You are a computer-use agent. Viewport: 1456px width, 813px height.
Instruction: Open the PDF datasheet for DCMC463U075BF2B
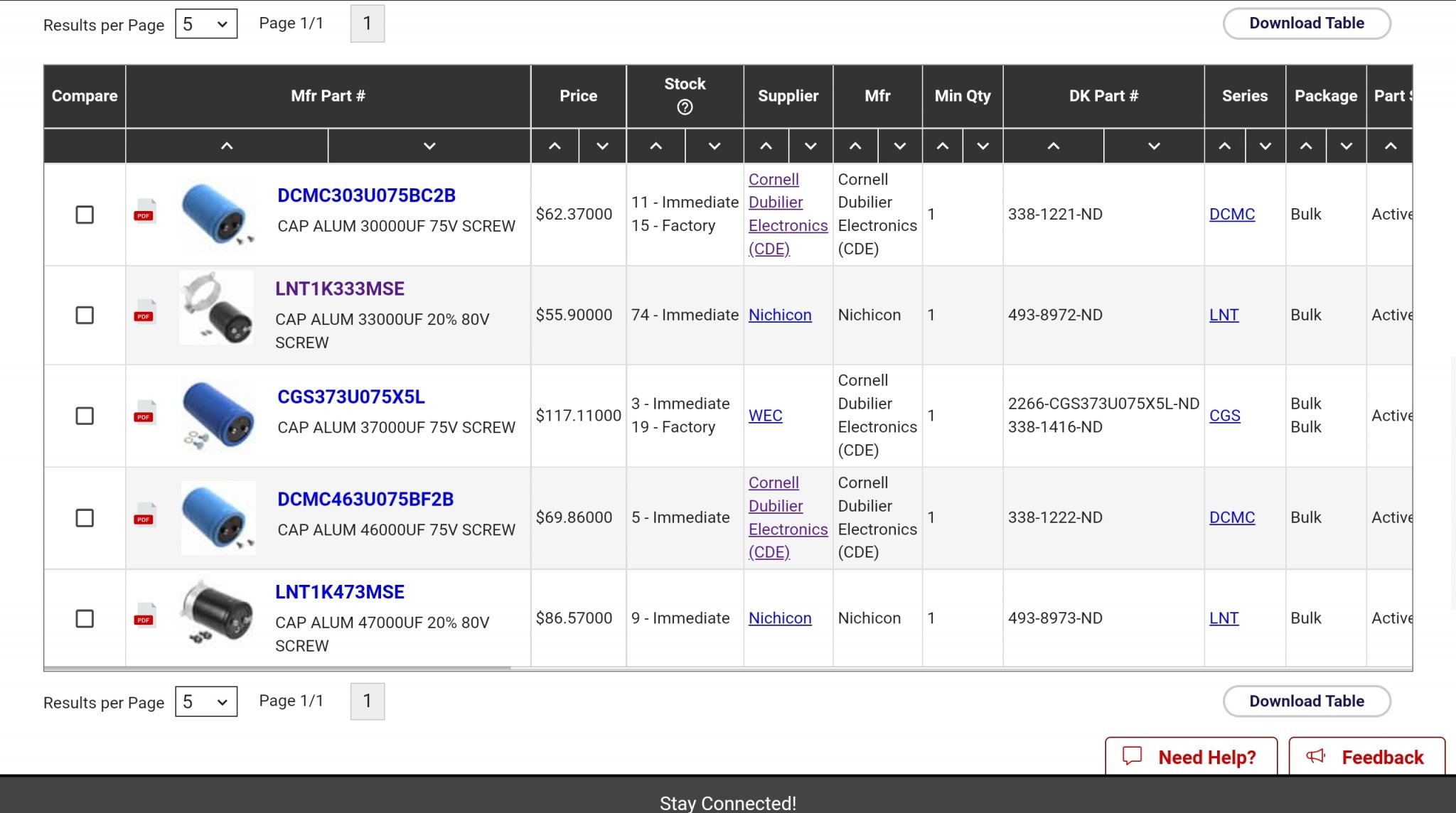pos(144,515)
